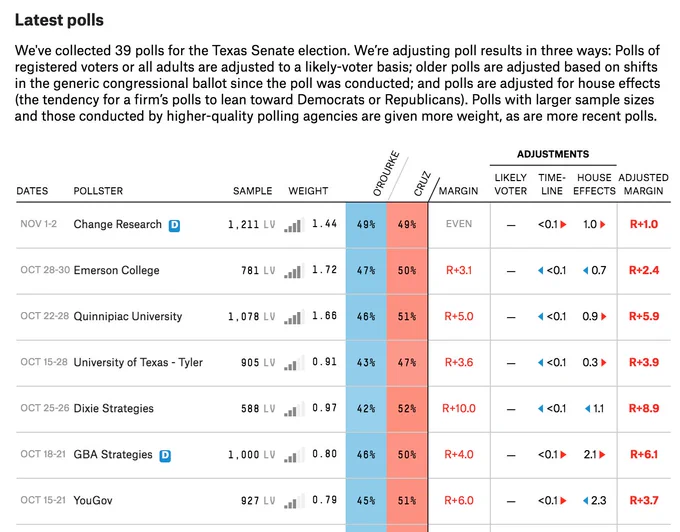Click weight bars icon in Dixie Strategies row
This screenshot has width=680, height=532.
[294, 409]
